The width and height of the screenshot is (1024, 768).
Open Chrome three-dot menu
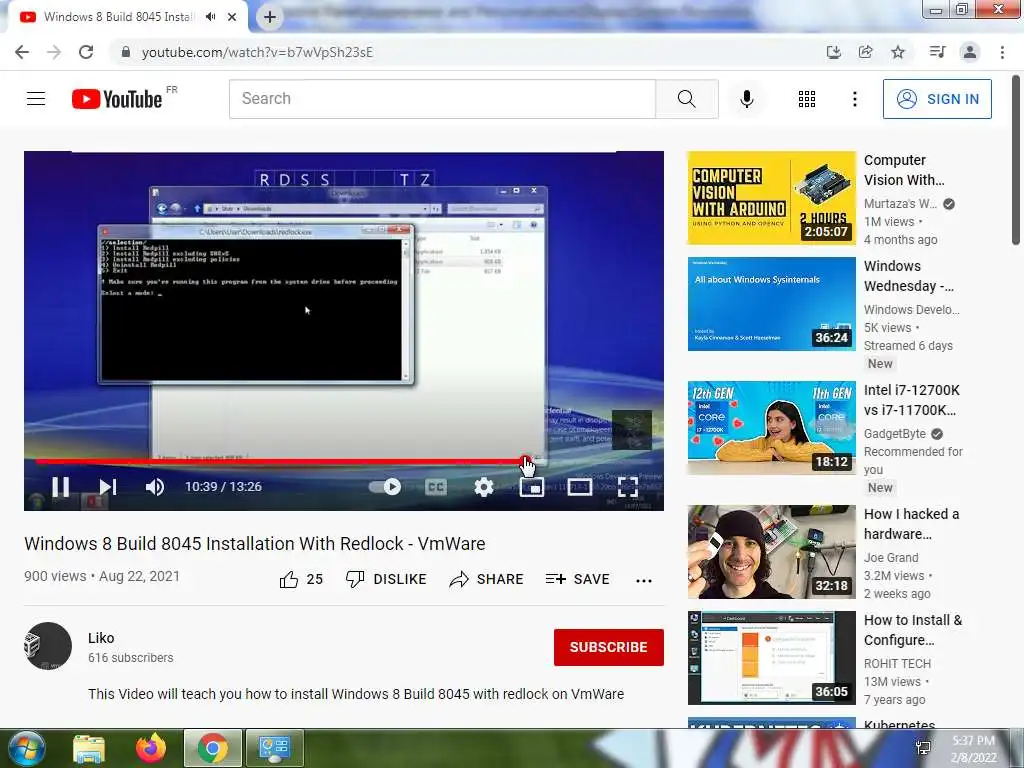1002,52
